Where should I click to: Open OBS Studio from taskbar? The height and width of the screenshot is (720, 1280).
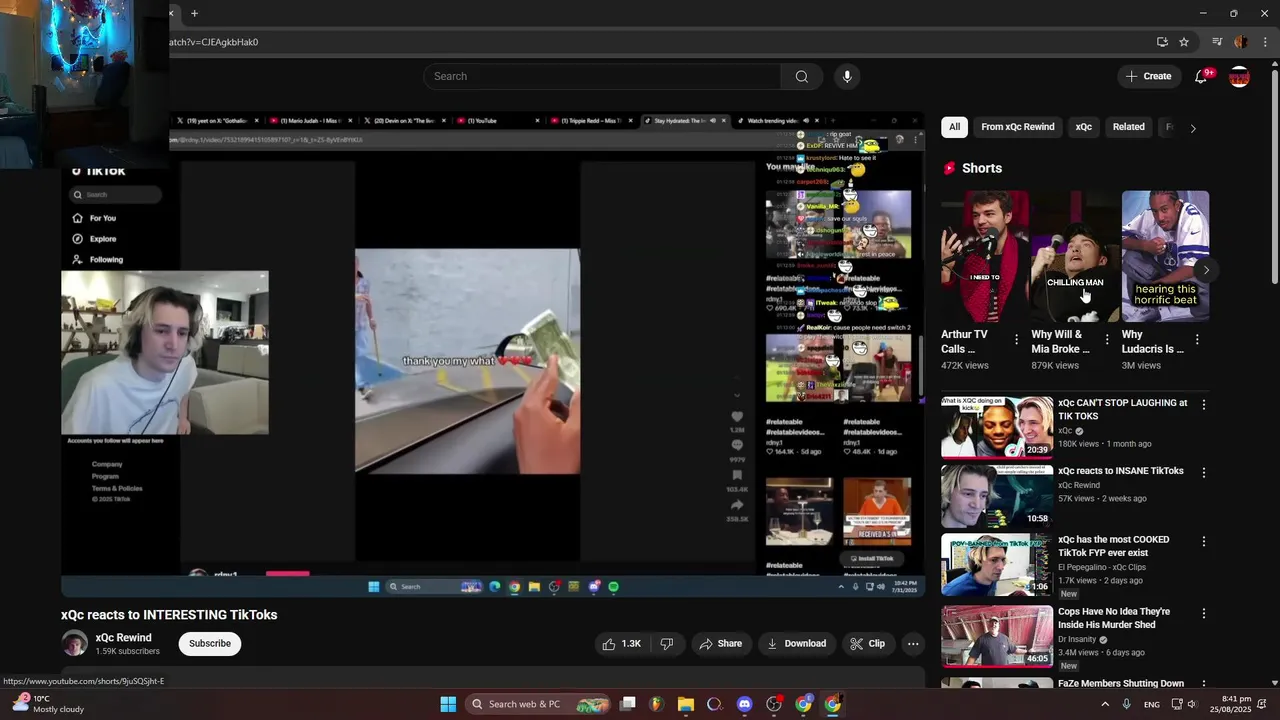[774, 704]
